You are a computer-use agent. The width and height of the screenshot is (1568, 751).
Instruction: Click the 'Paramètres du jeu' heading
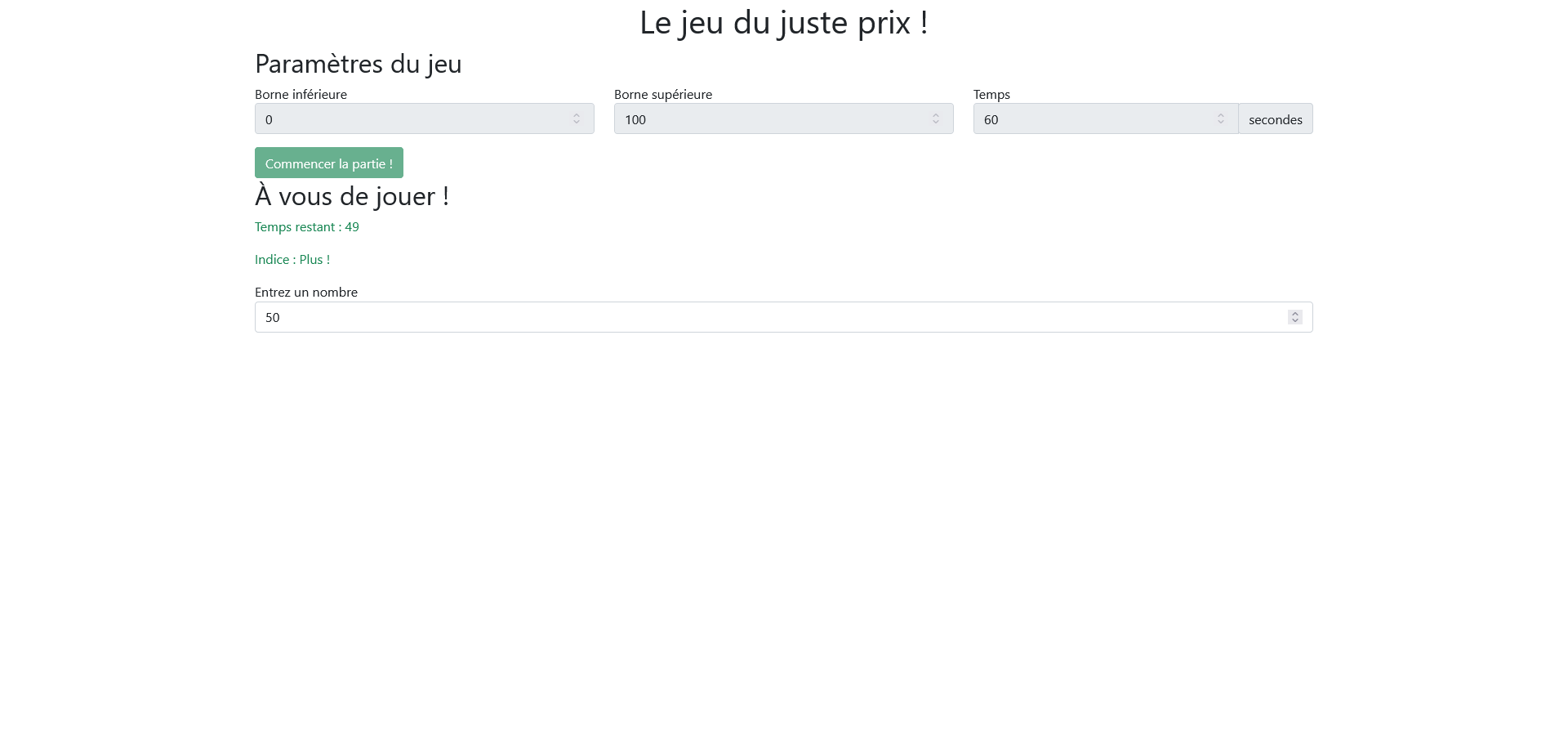click(x=359, y=64)
